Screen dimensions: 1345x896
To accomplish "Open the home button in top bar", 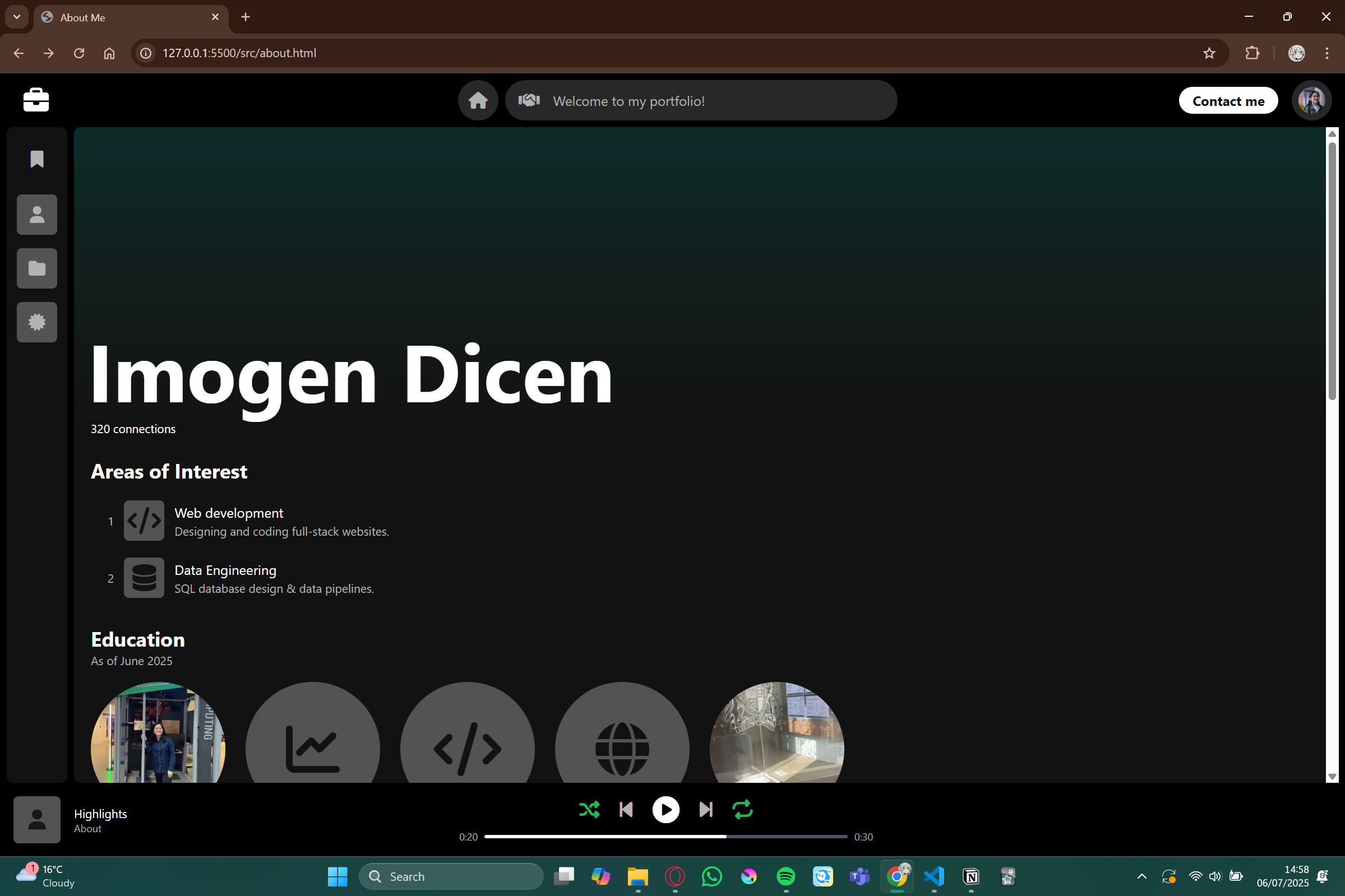I will click(x=478, y=100).
